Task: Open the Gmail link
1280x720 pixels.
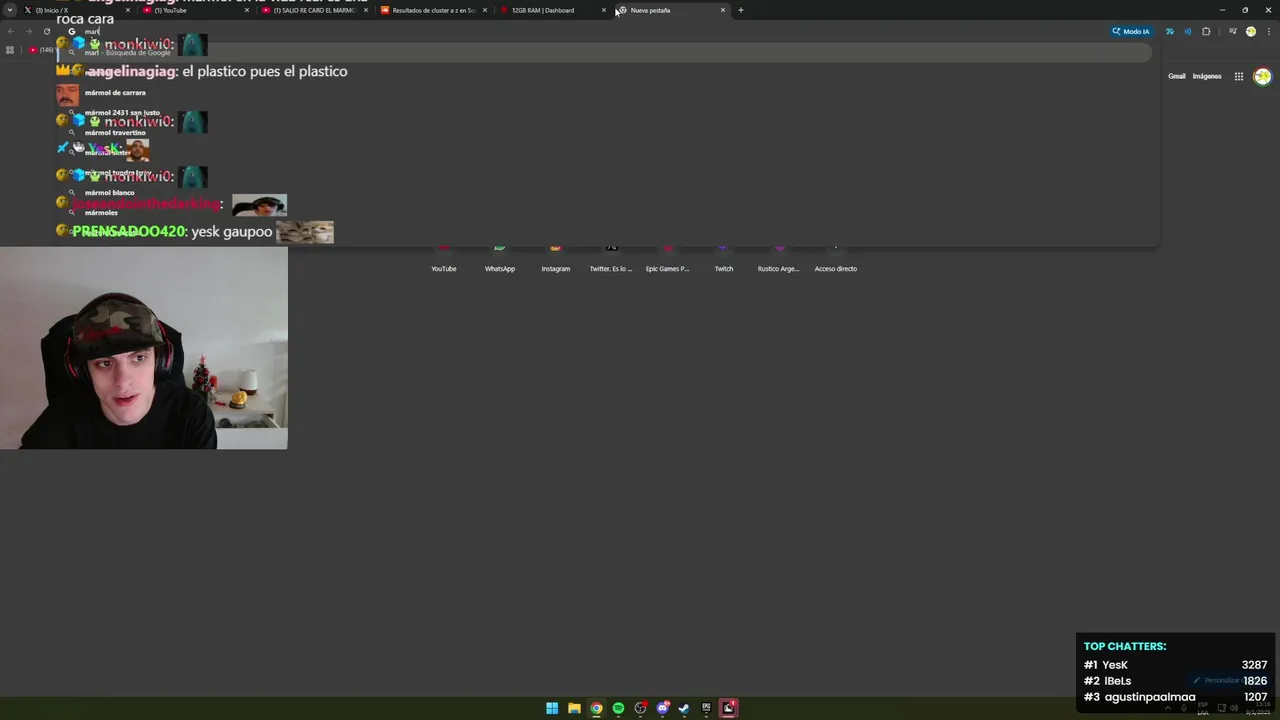Action: pos(1177,76)
